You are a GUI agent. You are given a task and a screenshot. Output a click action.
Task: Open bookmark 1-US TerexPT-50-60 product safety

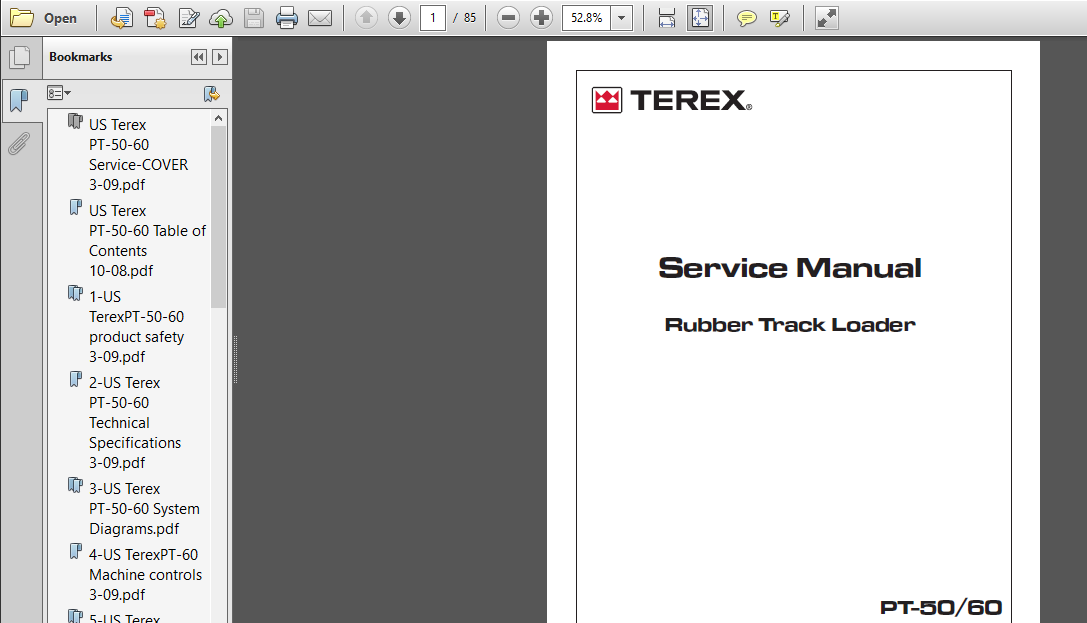[137, 326]
